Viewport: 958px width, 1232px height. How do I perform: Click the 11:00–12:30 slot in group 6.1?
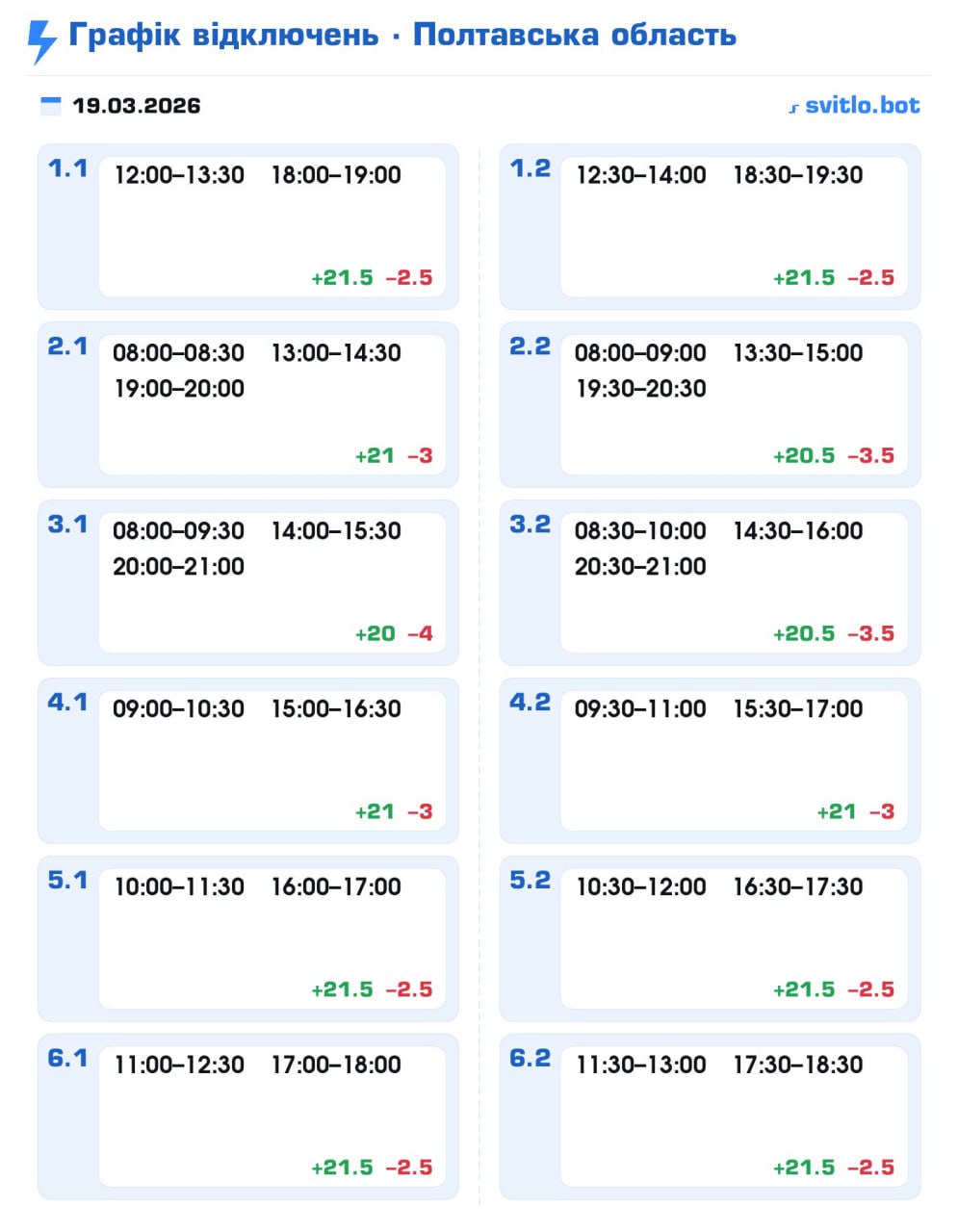[x=179, y=1065]
